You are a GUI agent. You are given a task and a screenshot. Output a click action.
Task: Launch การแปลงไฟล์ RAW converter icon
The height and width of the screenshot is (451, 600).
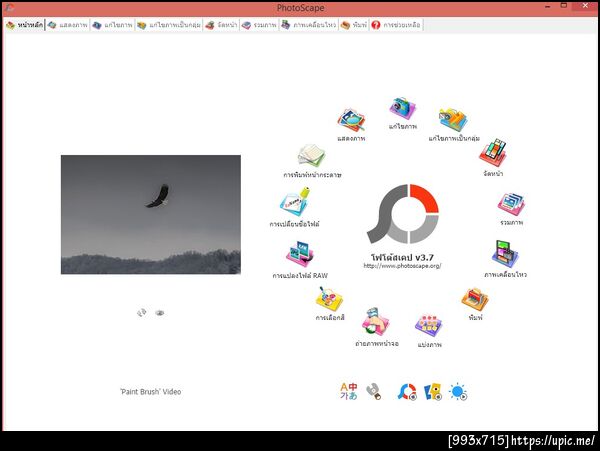[300, 254]
